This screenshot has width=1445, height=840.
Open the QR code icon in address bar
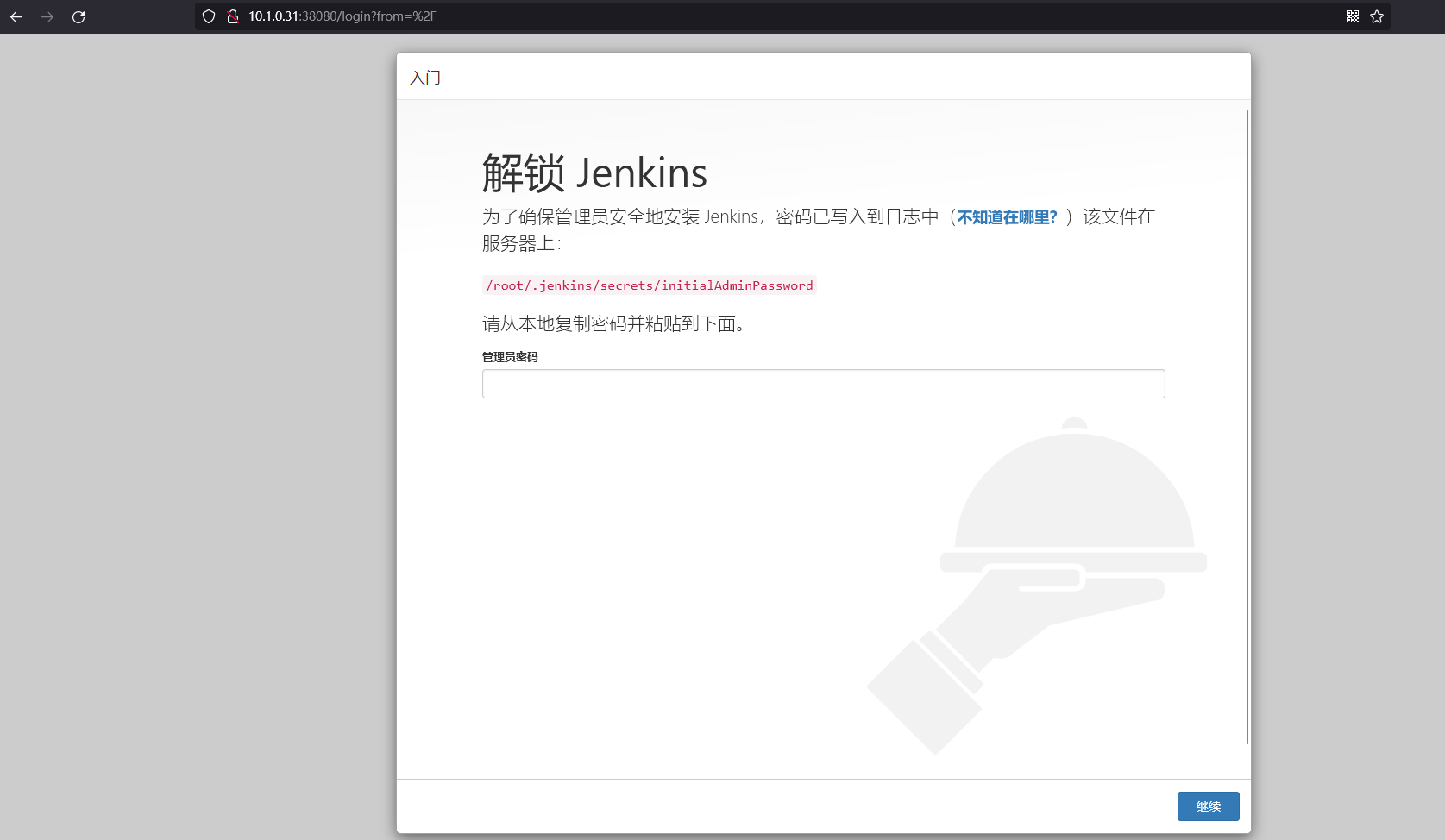point(1353,16)
